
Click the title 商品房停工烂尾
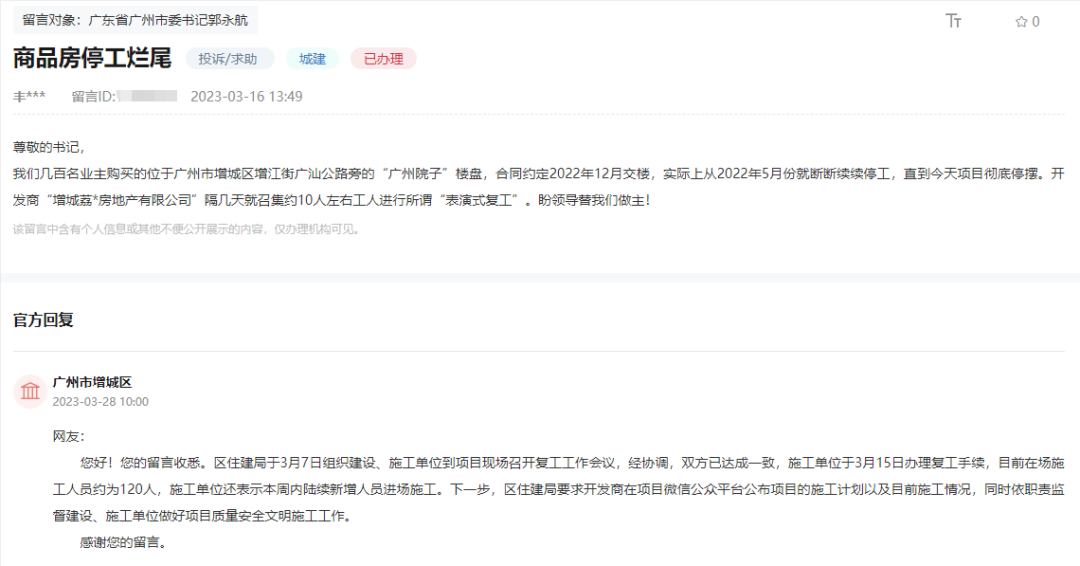[92, 59]
